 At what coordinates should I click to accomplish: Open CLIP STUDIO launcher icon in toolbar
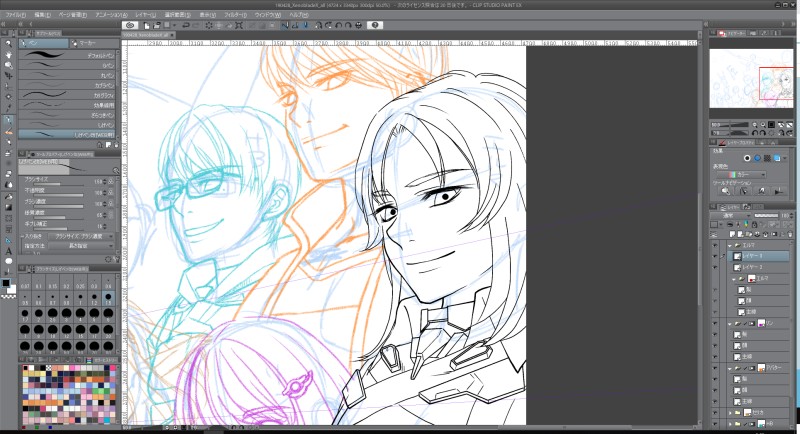[x=130, y=25]
